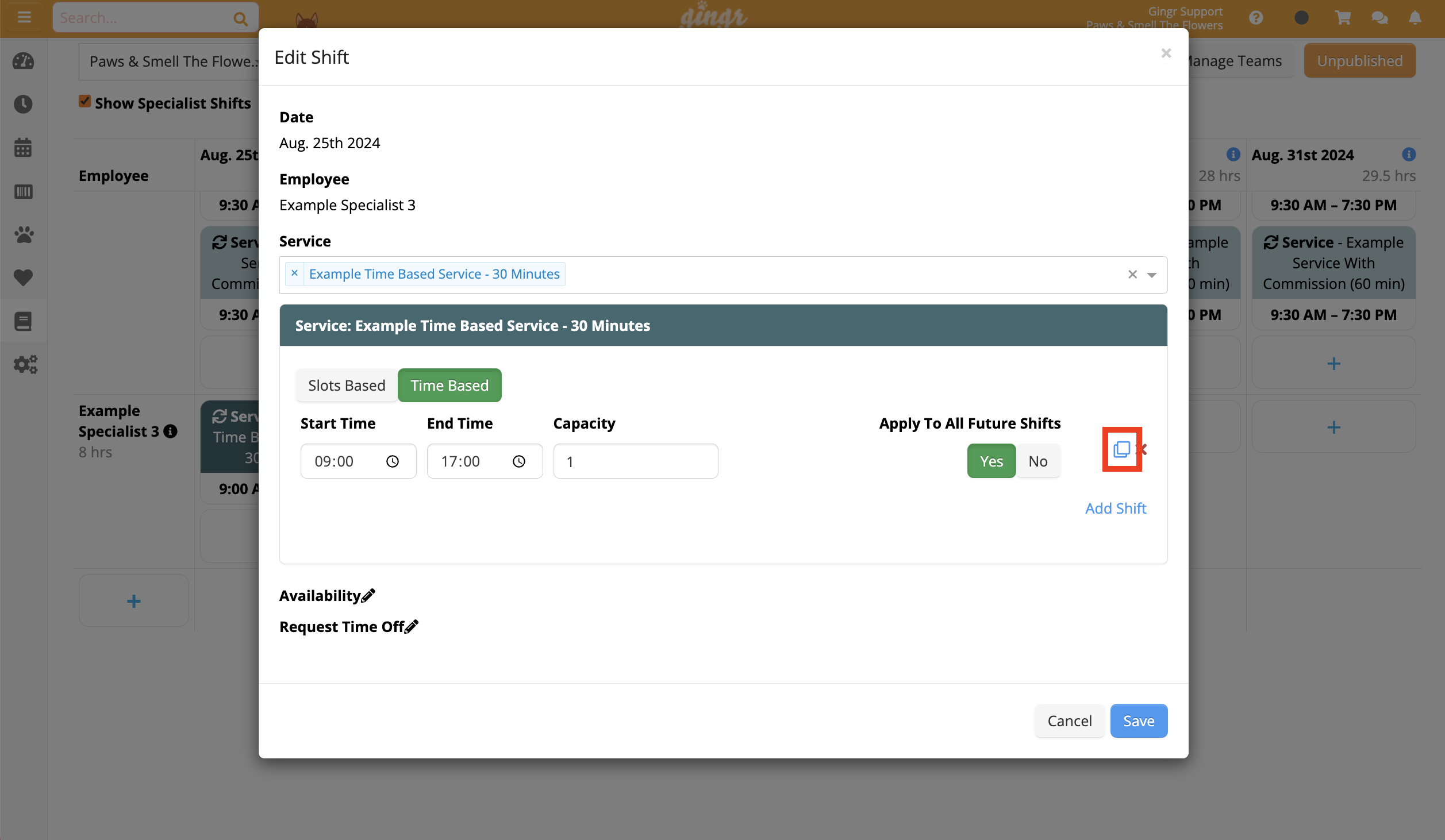Click the dark circle status icon in header
This screenshot has height=840, width=1445.
coord(1301,18)
